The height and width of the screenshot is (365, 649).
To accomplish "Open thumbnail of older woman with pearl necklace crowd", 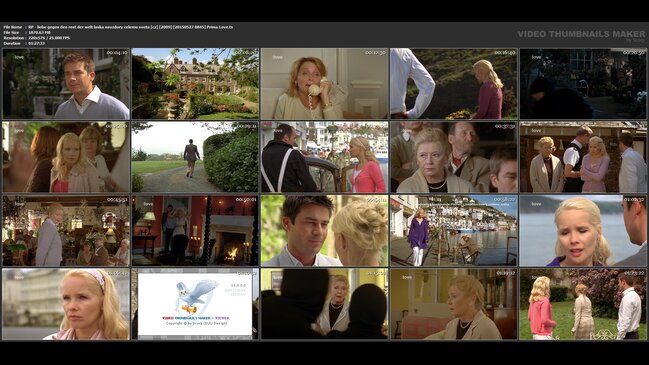I will tap(454, 157).
